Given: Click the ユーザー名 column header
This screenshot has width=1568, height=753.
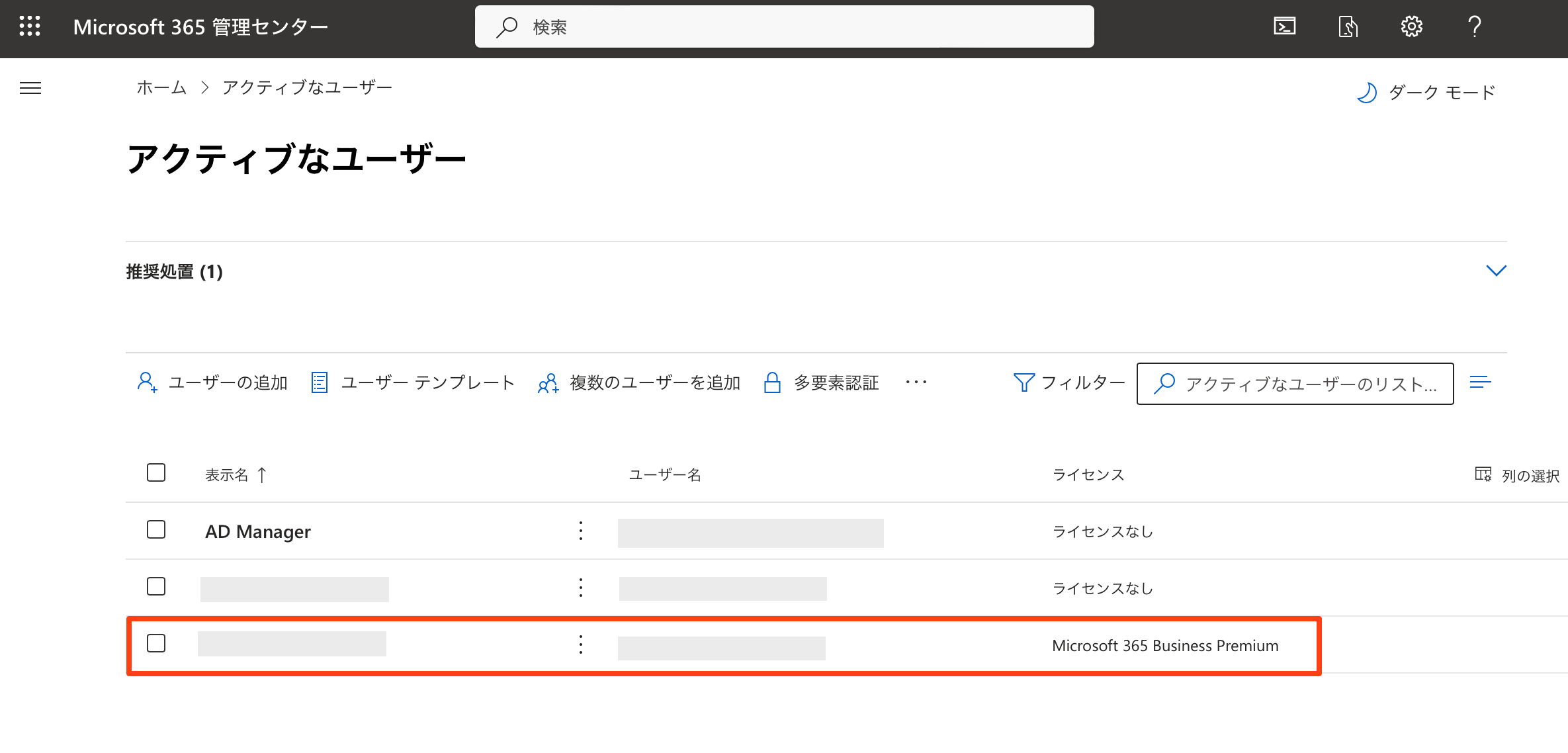Looking at the screenshot, I should pyautogui.click(x=665, y=474).
